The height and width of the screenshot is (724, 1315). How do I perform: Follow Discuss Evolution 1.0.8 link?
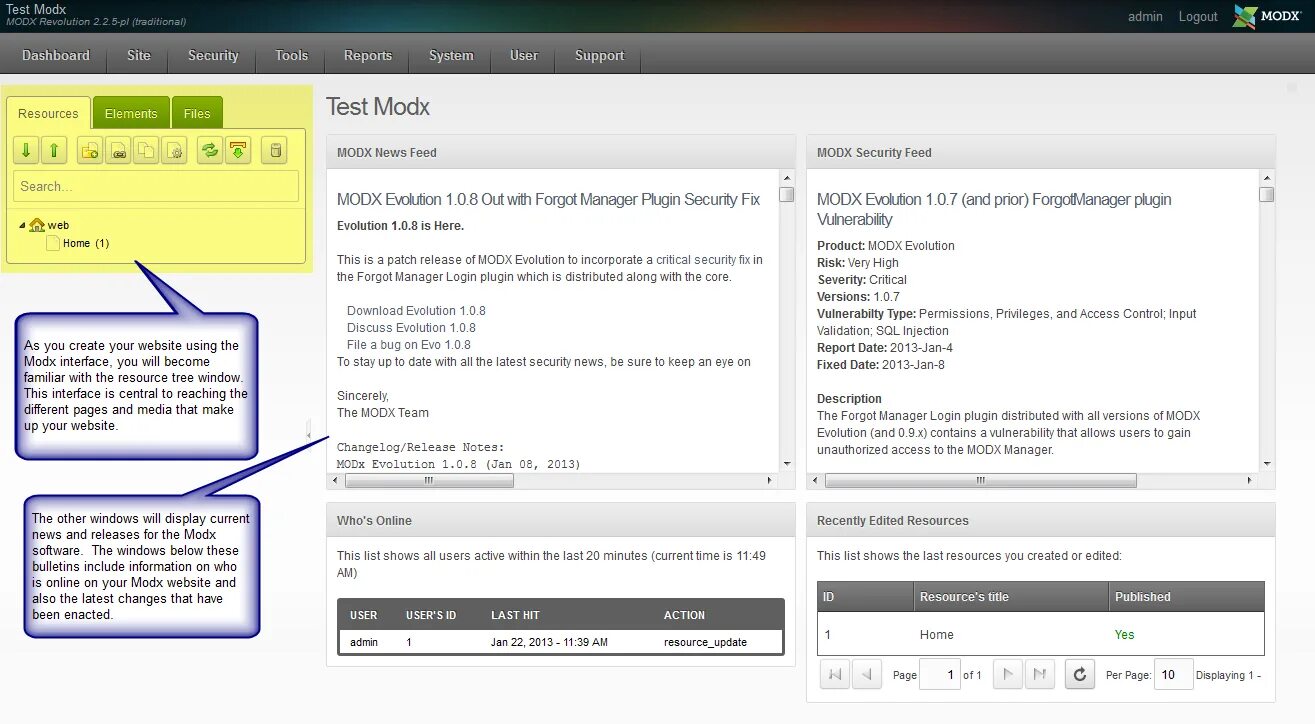(411, 328)
